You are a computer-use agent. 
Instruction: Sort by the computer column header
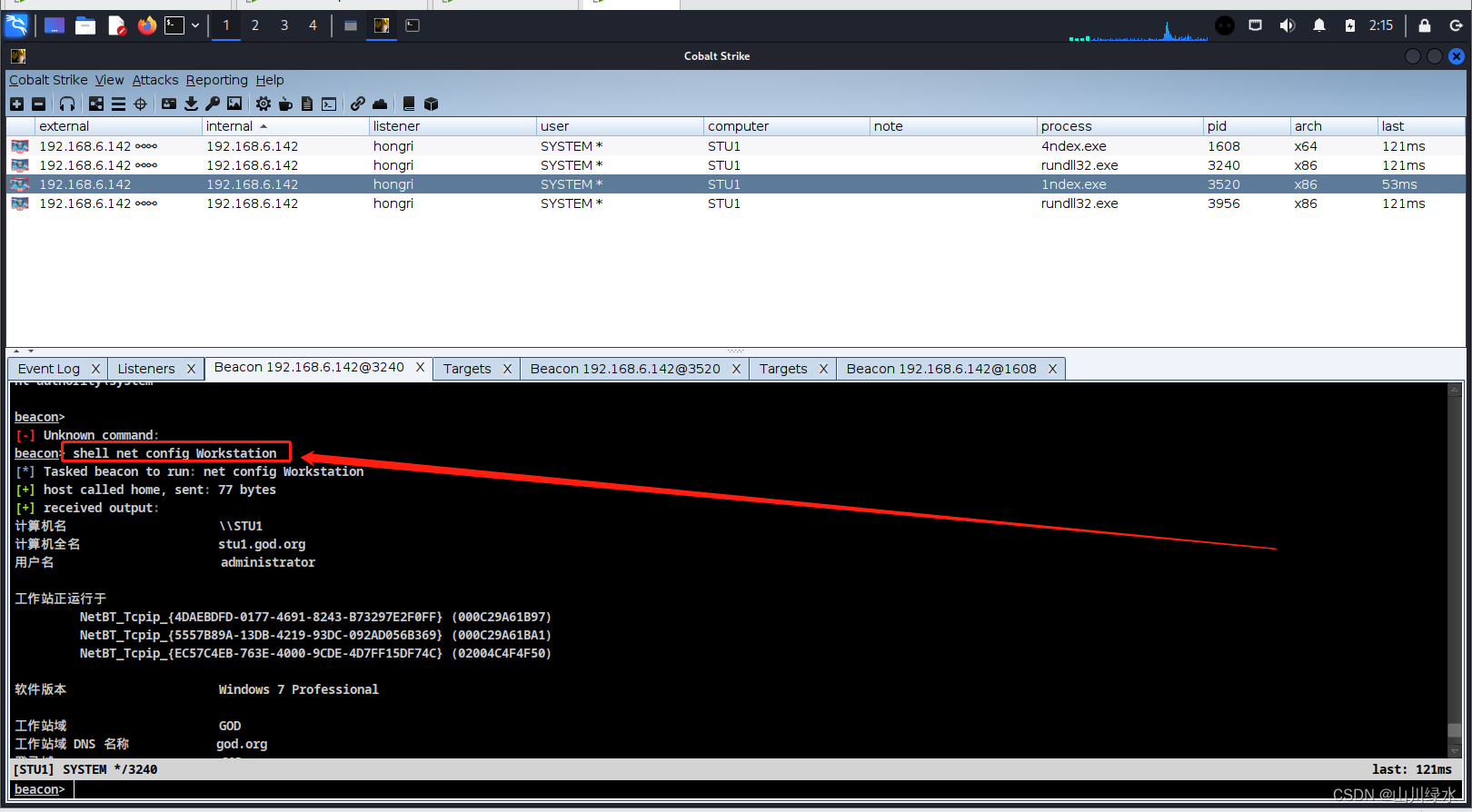click(786, 126)
